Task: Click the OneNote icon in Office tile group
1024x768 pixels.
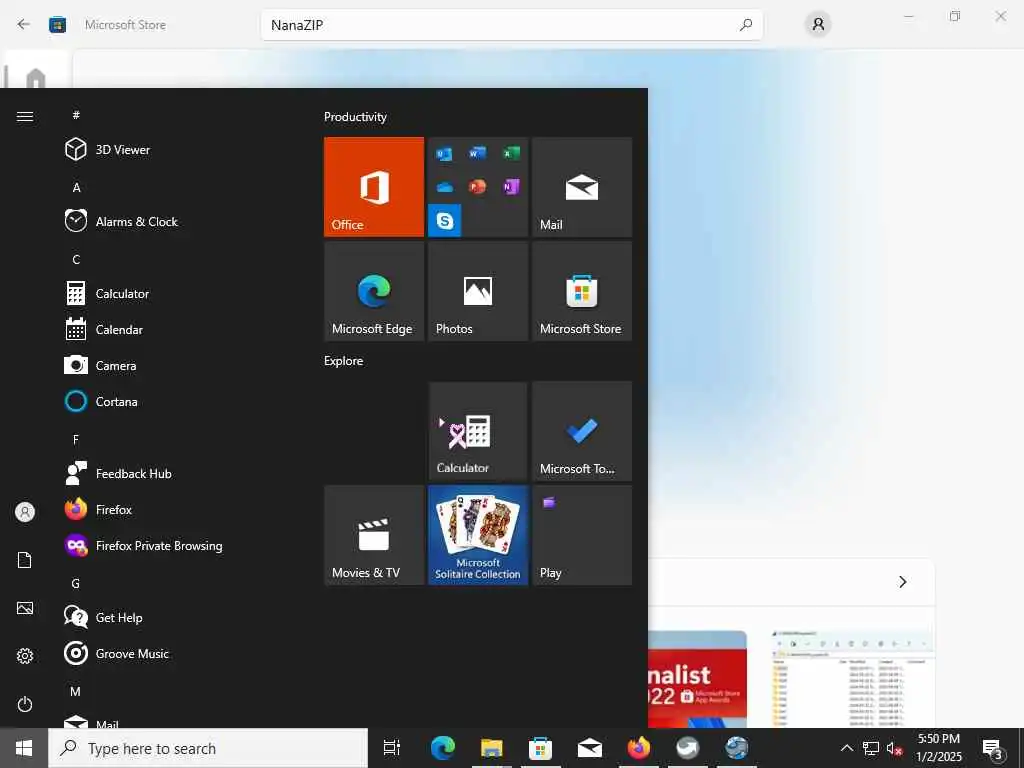Action: pyautogui.click(x=511, y=187)
